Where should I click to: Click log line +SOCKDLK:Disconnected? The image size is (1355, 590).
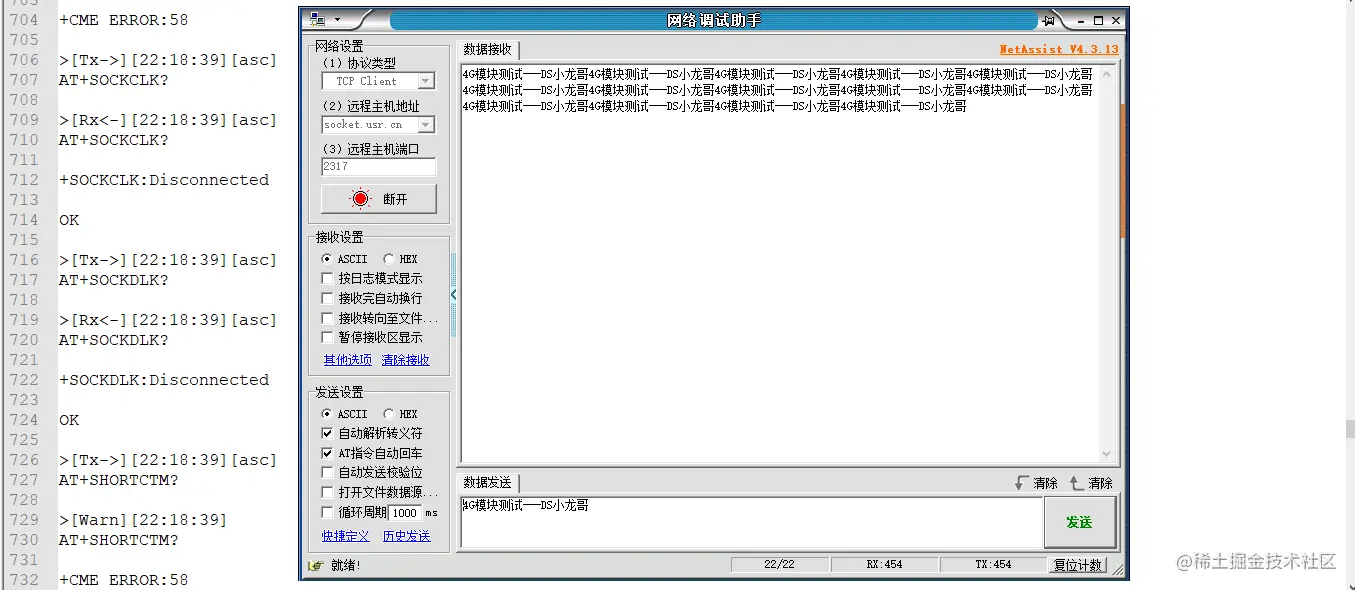click(164, 380)
